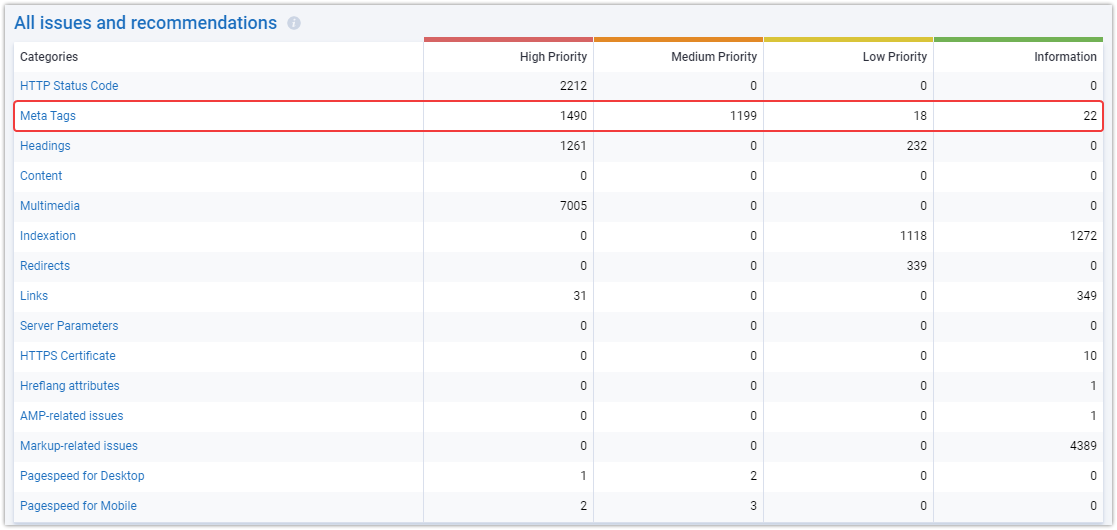Click the 31 high priority Links value
The width and height of the screenshot is (1117, 530).
pyautogui.click(x=581, y=296)
